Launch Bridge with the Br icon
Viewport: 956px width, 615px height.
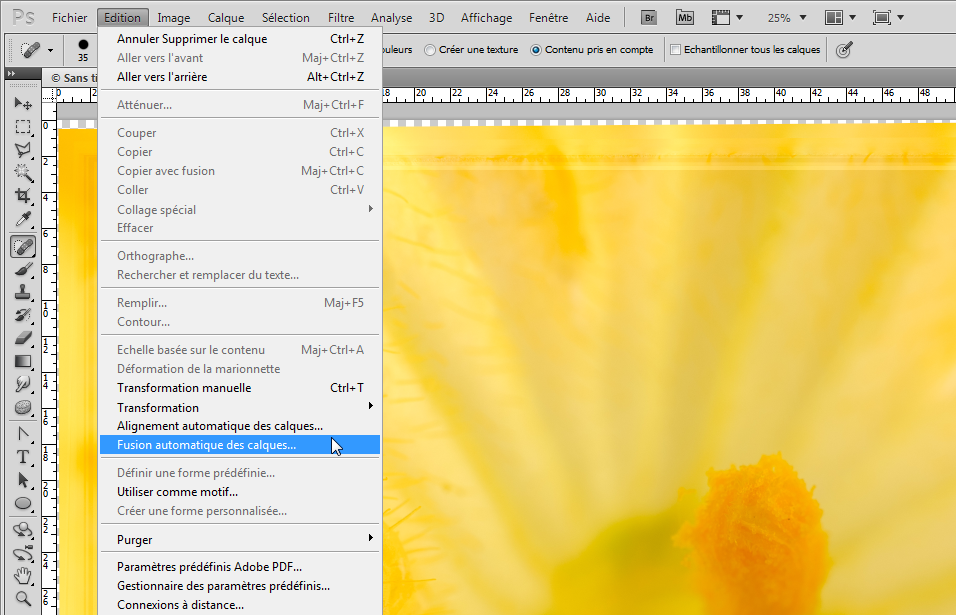tap(649, 18)
